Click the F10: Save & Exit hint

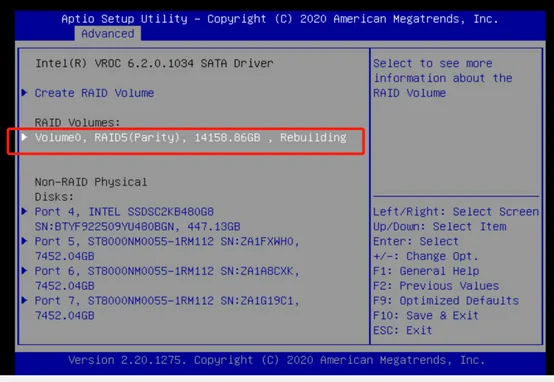point(426,316)
